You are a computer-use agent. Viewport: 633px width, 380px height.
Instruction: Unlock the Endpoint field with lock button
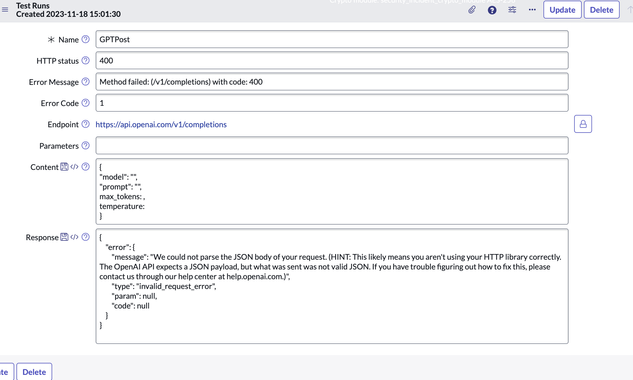coord(583,124)
